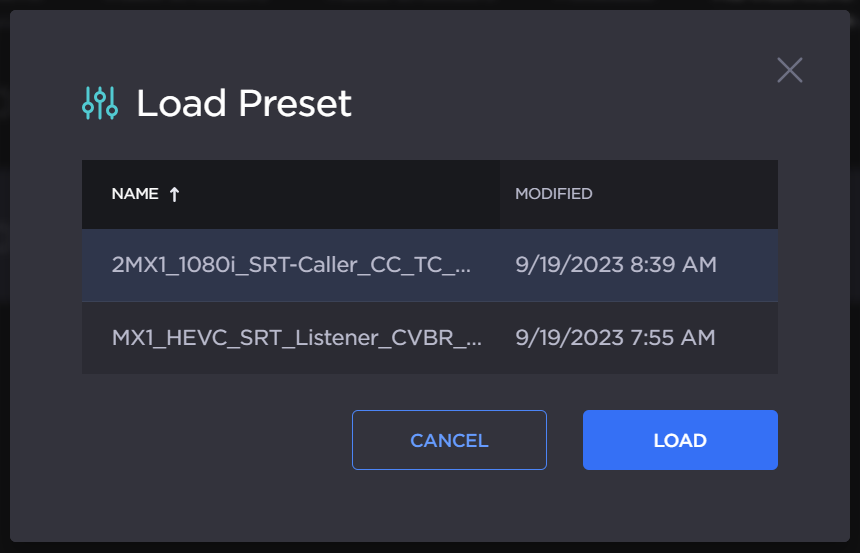Click the 9/19/2023 7:55 AM modified date
Screen dimensions: 860x553
(x=615, y=337)
